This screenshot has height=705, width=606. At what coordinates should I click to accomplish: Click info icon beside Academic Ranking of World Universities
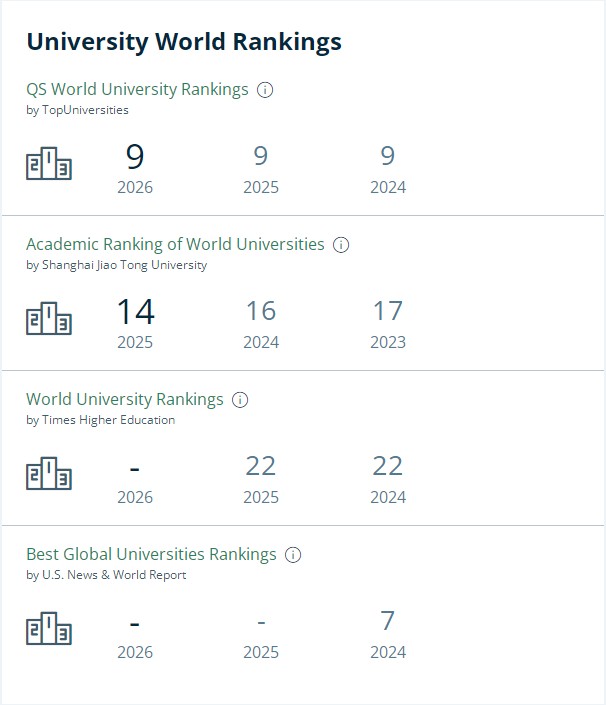(341, 245)
